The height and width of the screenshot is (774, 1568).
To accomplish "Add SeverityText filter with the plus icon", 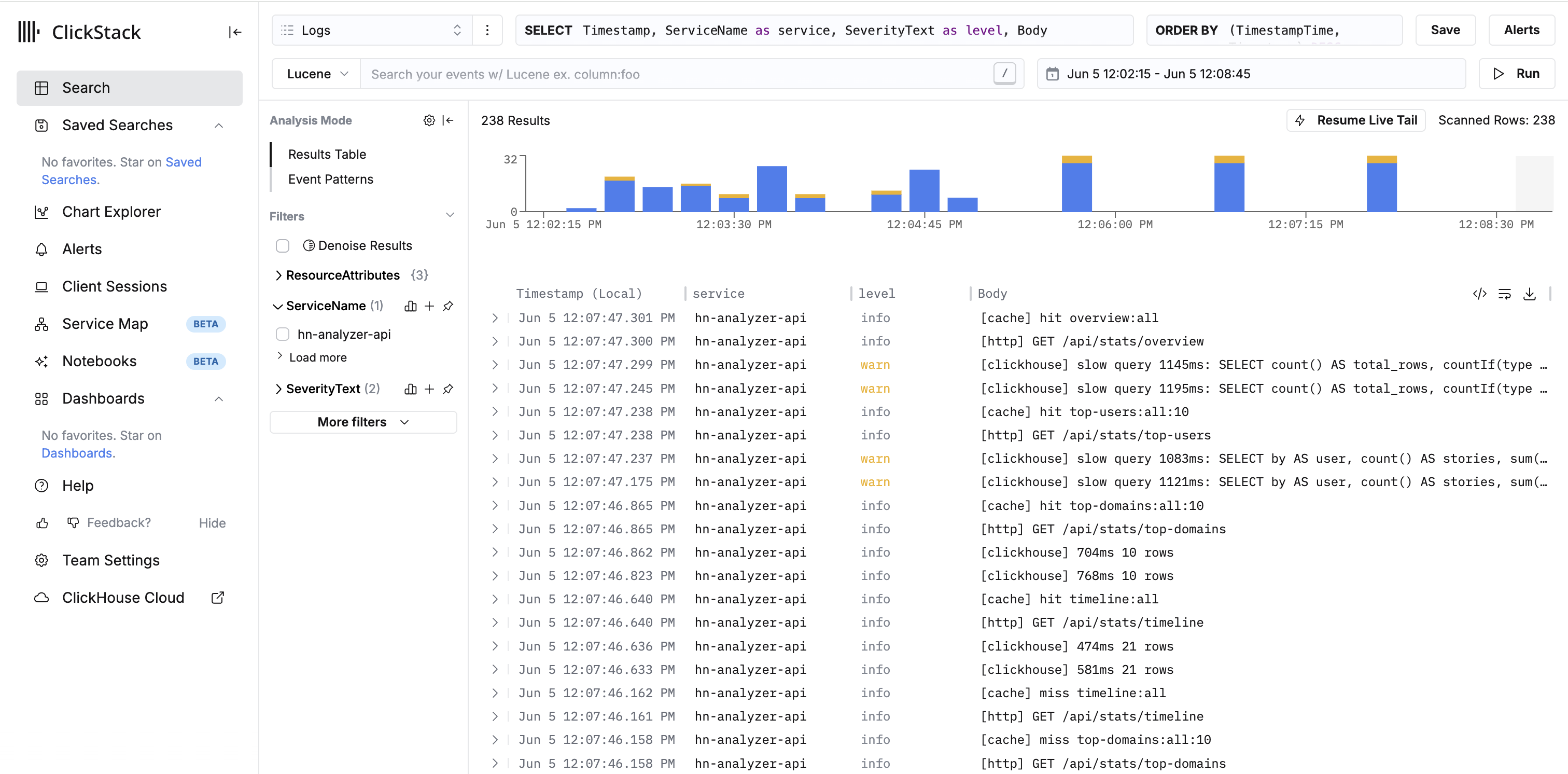I will tap(429, 389).
